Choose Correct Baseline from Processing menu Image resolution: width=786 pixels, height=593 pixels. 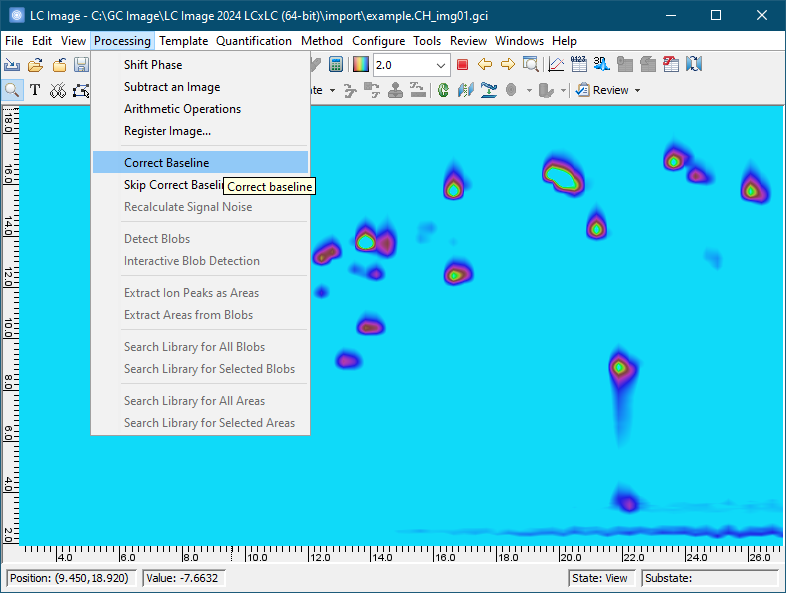166,163
